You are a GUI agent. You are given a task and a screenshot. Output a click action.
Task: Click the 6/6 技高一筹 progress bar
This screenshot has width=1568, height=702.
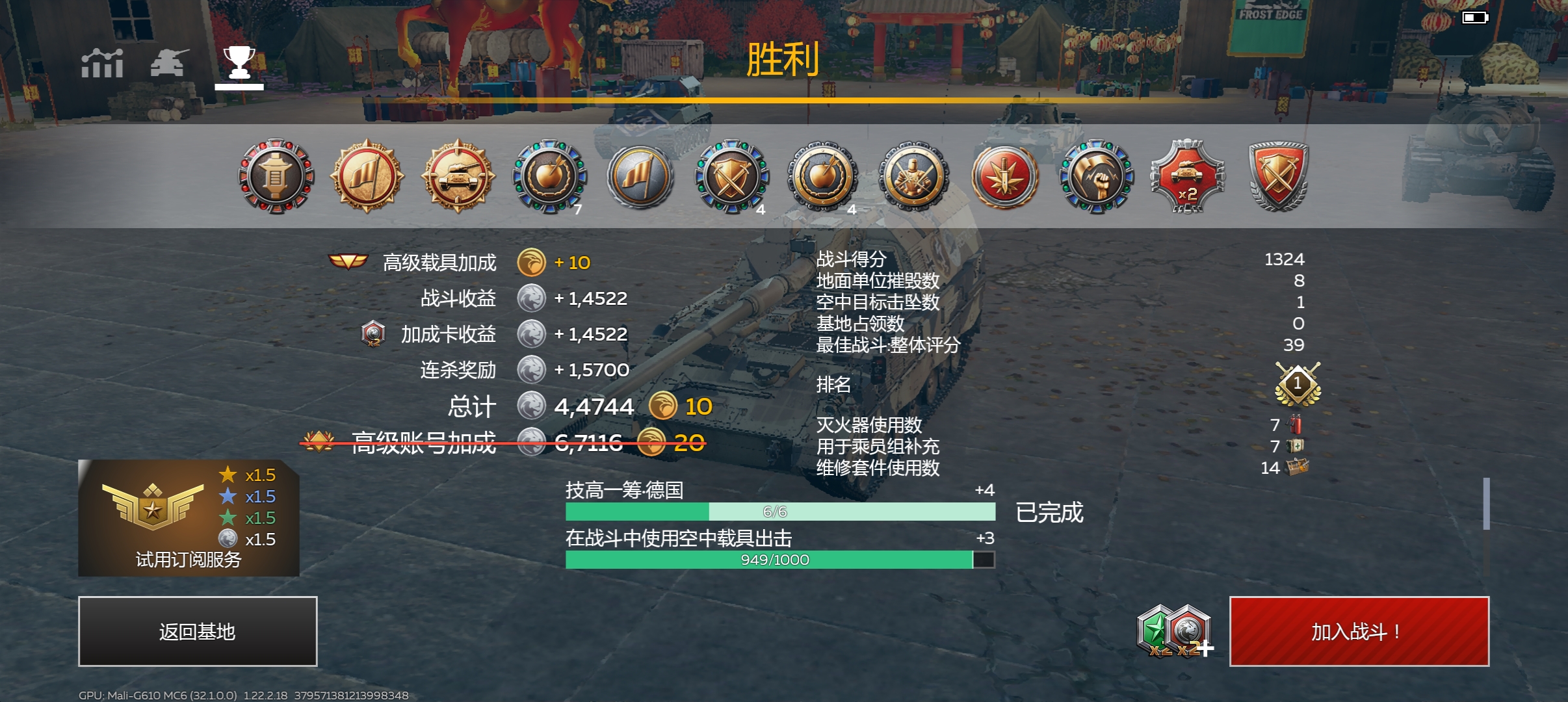(x=780, y=512)
